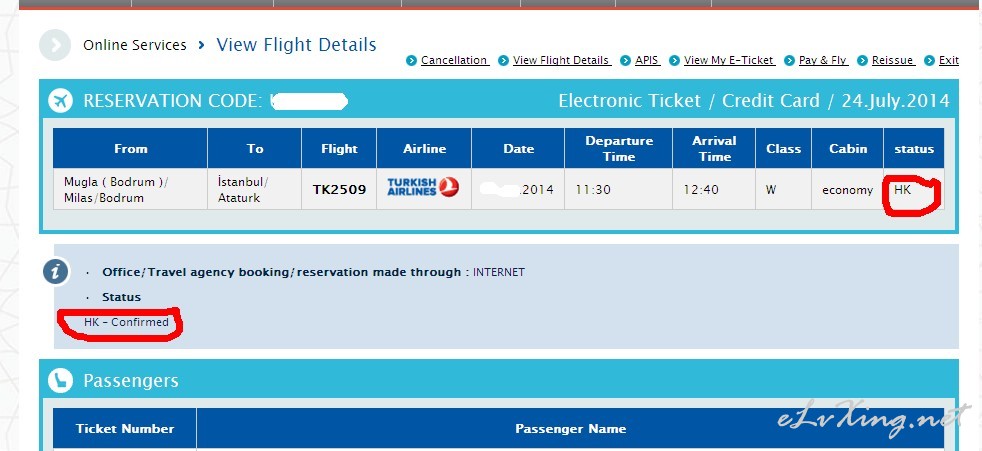Select flight number TK2509 in the table
This screenshot has height=451, width=982.
tap(339, 190)
